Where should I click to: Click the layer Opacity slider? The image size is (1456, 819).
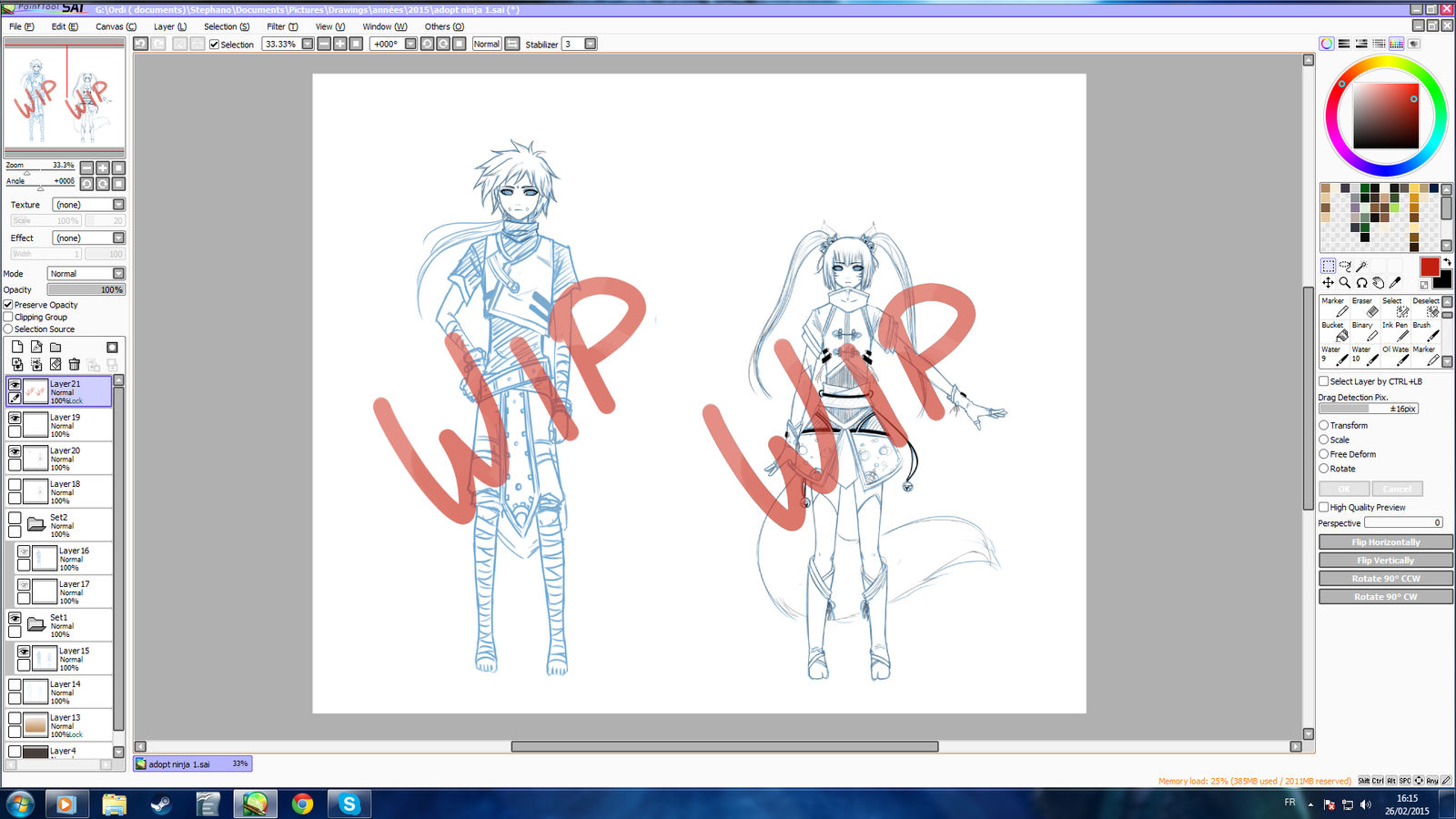tap(86, 289)
